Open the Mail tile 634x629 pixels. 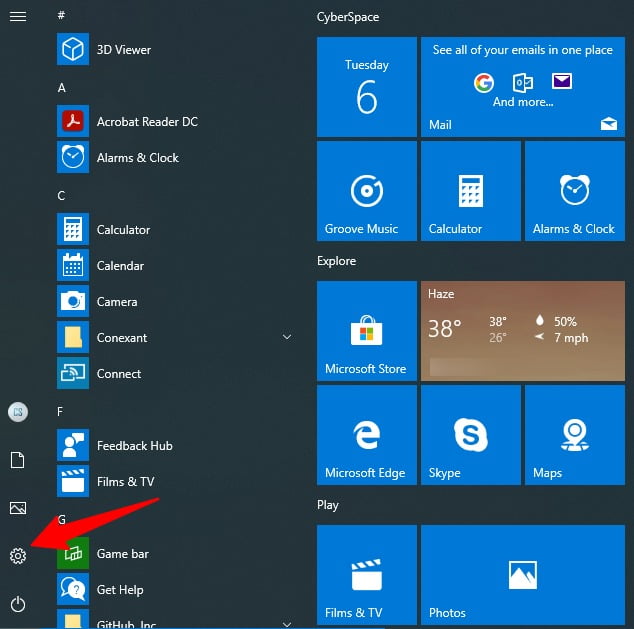(x=523, y=87)
